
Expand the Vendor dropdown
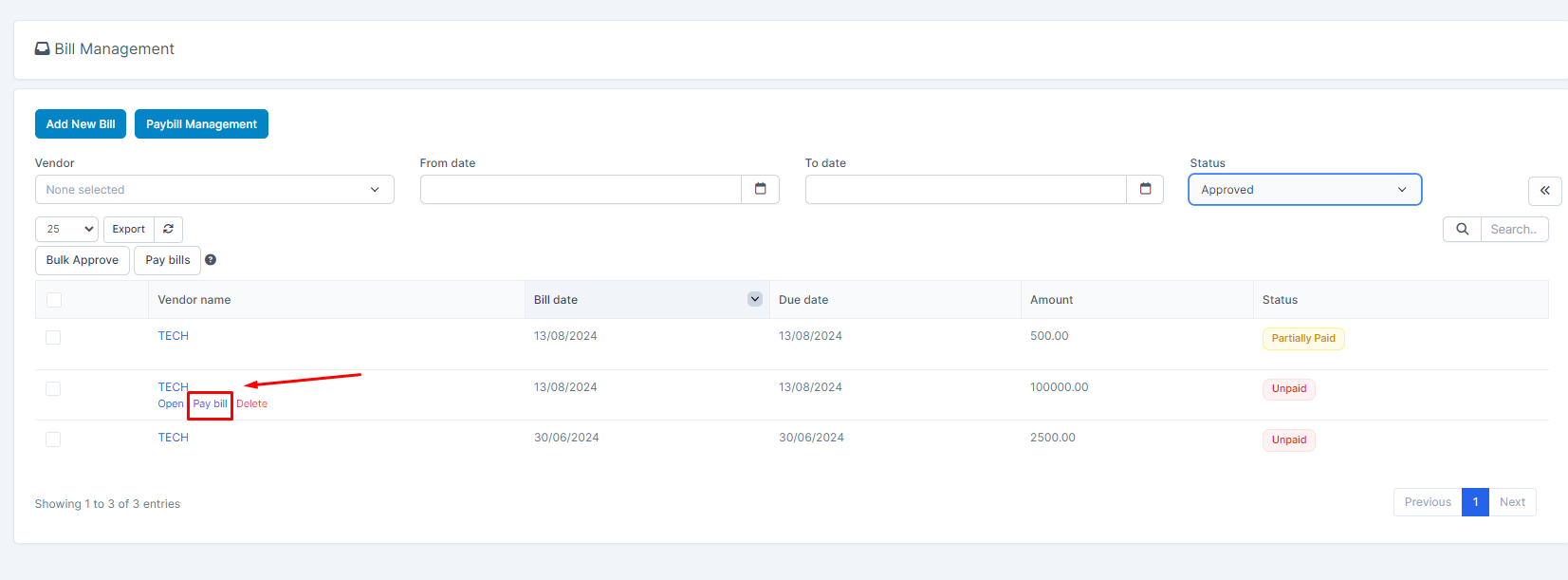(x=214, y=190)
